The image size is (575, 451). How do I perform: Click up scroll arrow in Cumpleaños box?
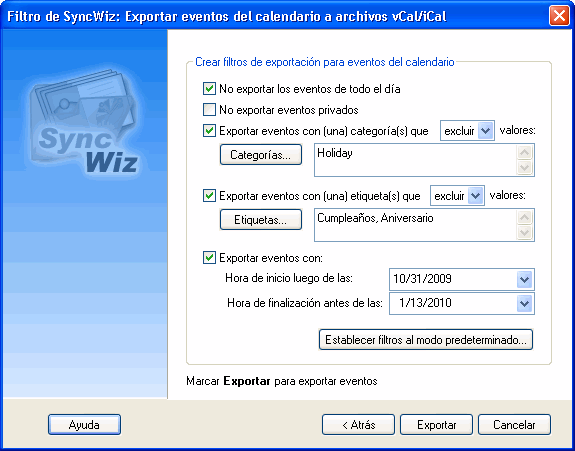[524, 217]
